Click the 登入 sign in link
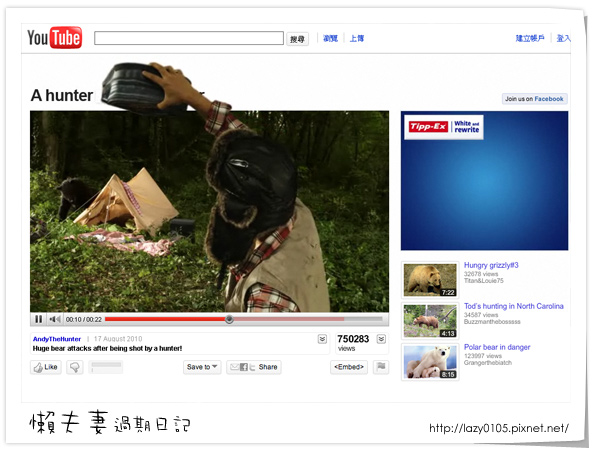The height and width of the screenshot is (450, 600). point(563,38)
